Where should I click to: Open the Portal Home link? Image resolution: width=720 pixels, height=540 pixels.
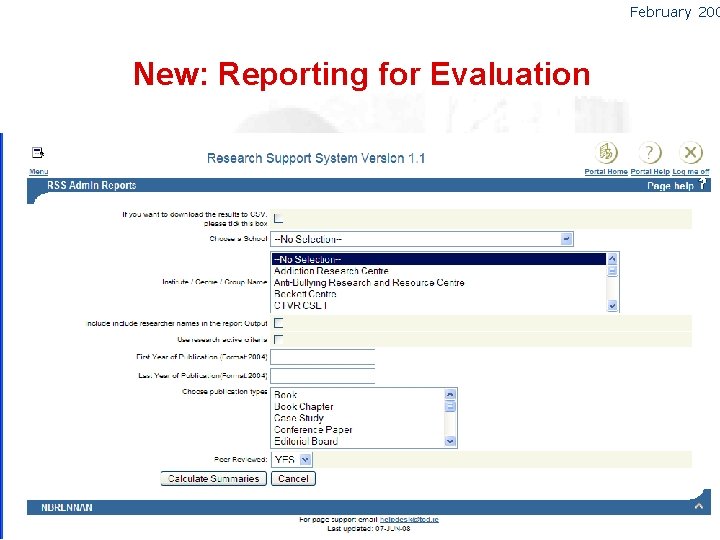click(x=606, y=171)
